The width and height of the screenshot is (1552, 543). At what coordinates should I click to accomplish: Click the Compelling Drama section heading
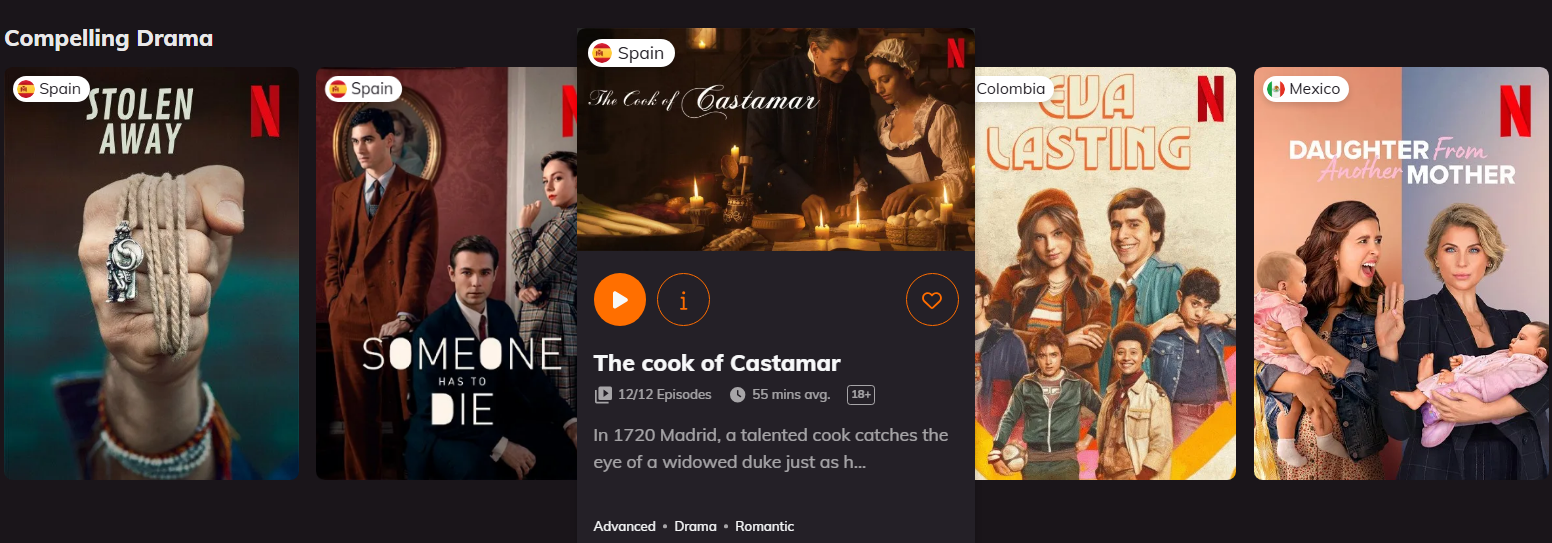[109, 39]
